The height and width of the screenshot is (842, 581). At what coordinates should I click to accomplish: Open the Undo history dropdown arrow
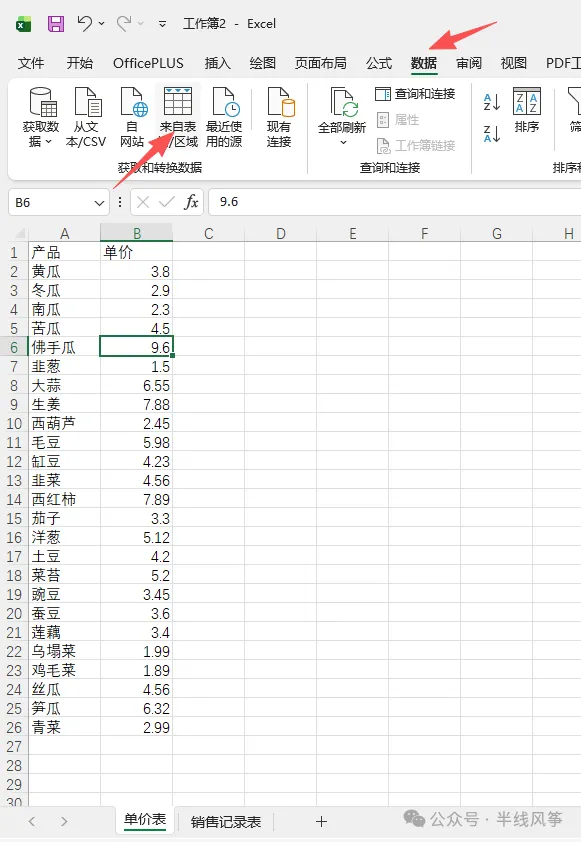(101, 24)
